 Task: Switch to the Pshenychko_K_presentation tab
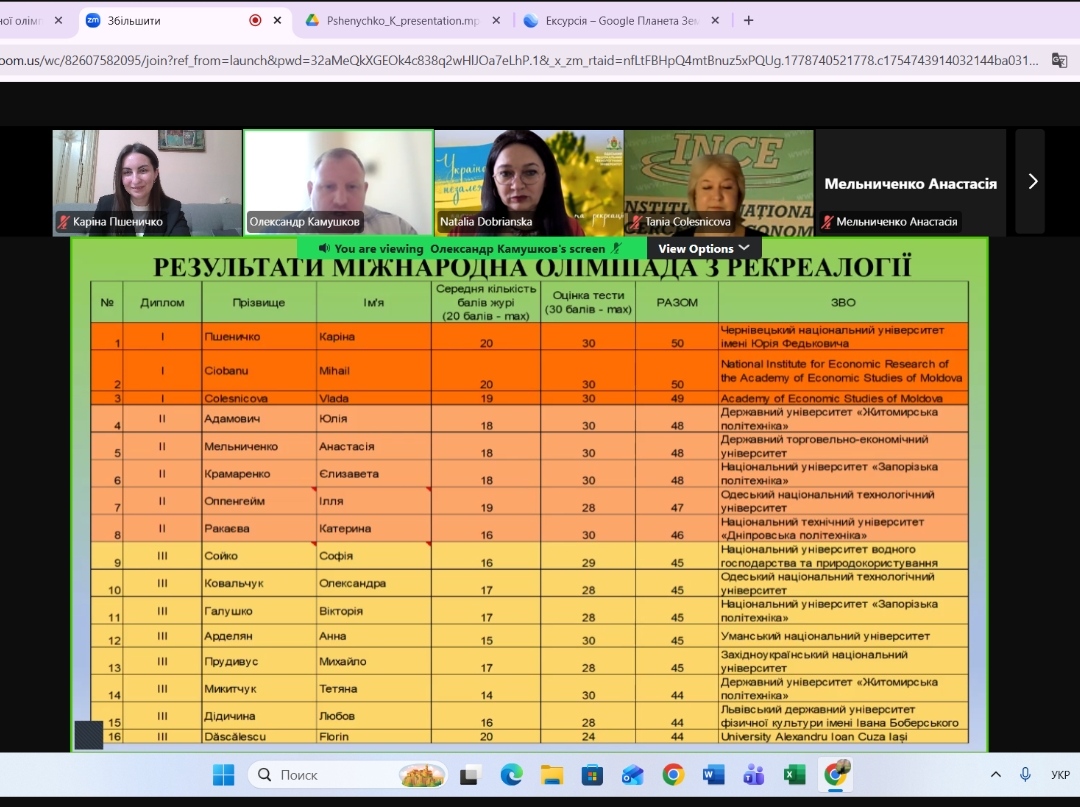click(x=403, y=21)
